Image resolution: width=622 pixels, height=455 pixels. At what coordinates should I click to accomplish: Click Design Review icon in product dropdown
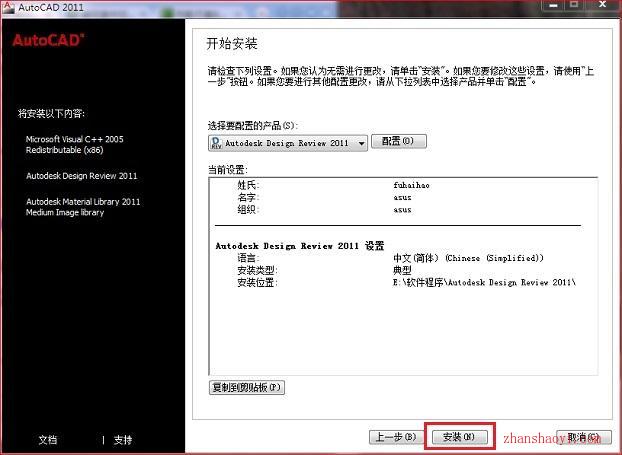click(x=217, y=143)
